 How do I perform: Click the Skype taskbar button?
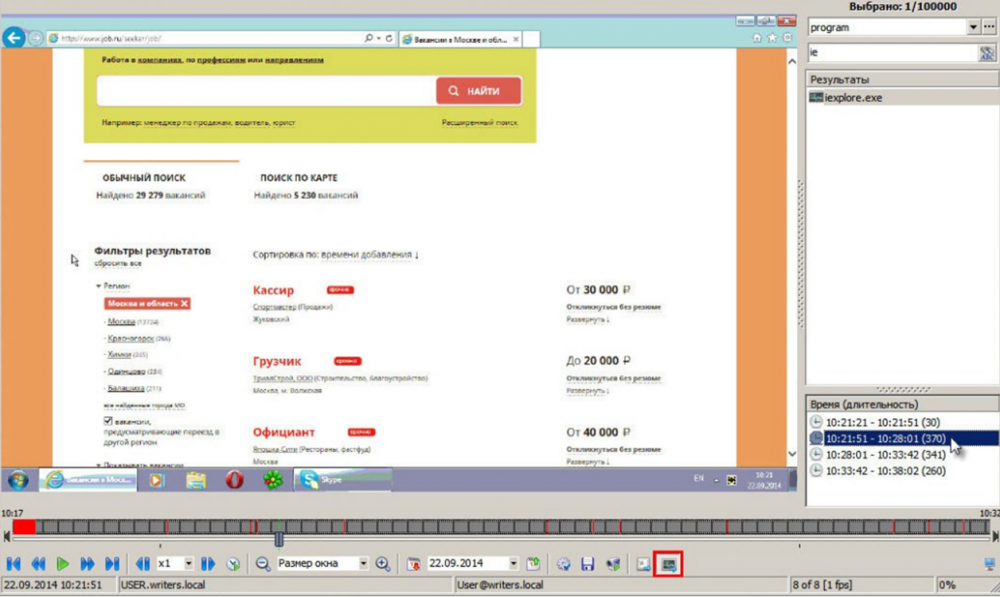[342, 480]
